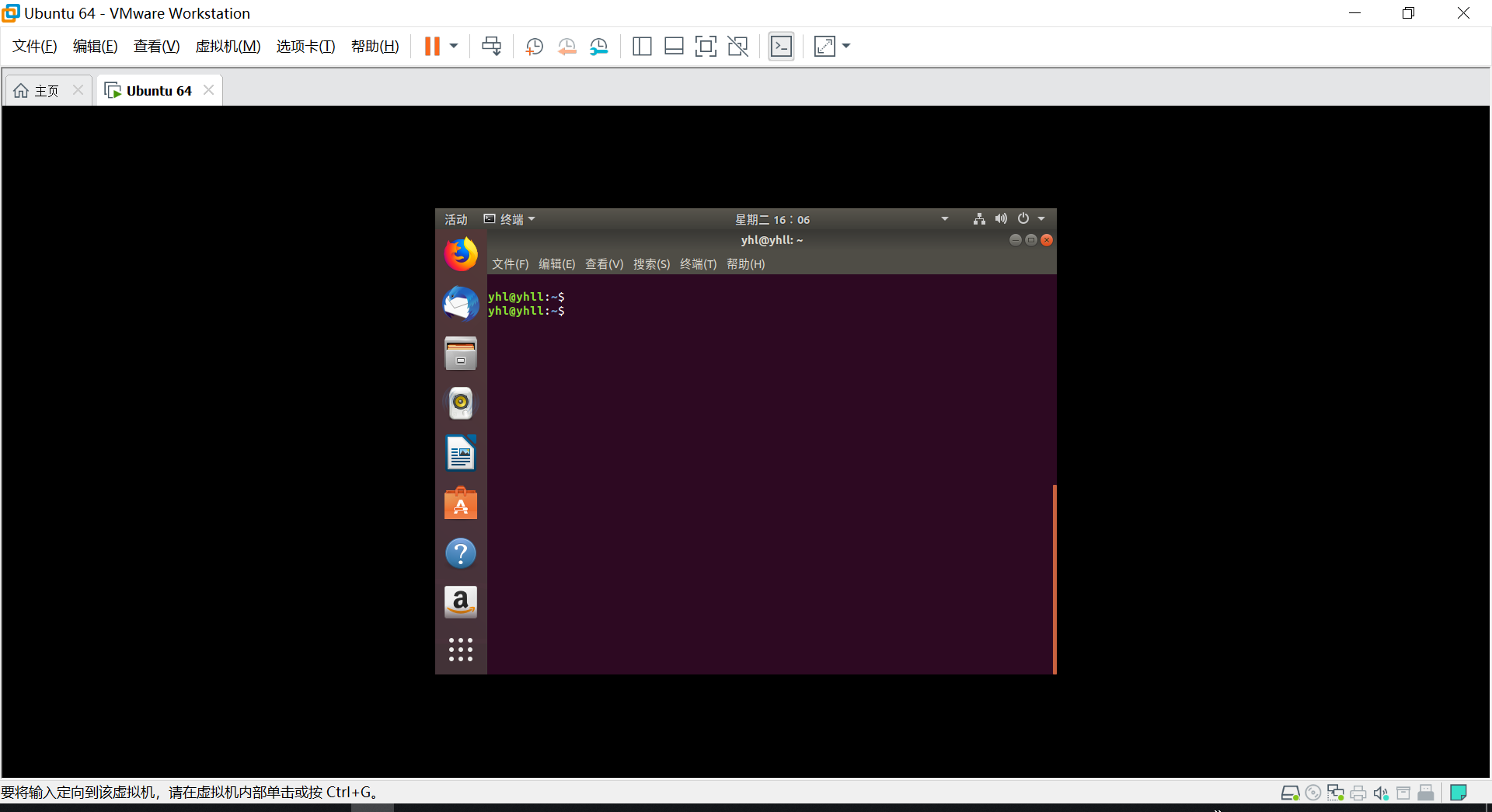Image resolution: width=1492 pixels, height=812 pixels.
Task: Take a snapshot of the virtual machine
Action: (534, 46)
